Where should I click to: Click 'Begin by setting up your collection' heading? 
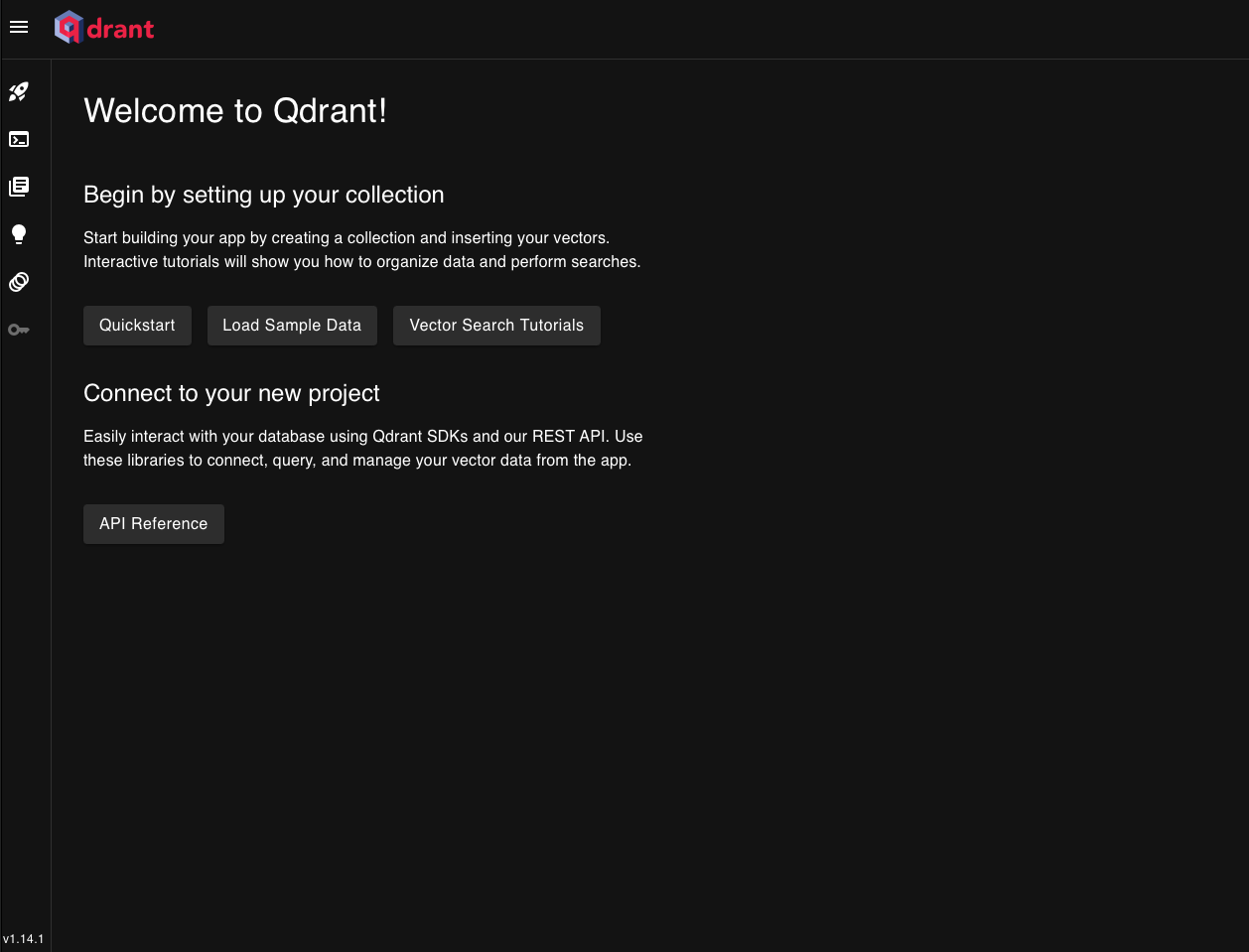[x=264, y=195]
